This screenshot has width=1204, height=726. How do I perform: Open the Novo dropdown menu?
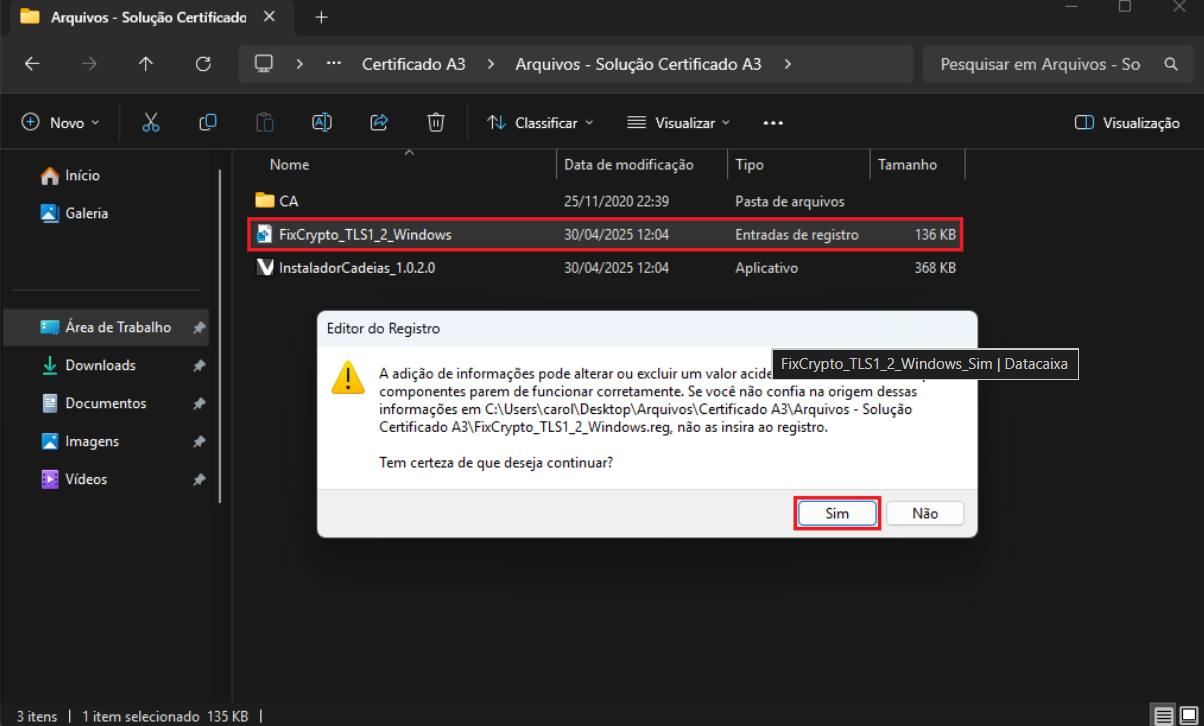point(61,122)
